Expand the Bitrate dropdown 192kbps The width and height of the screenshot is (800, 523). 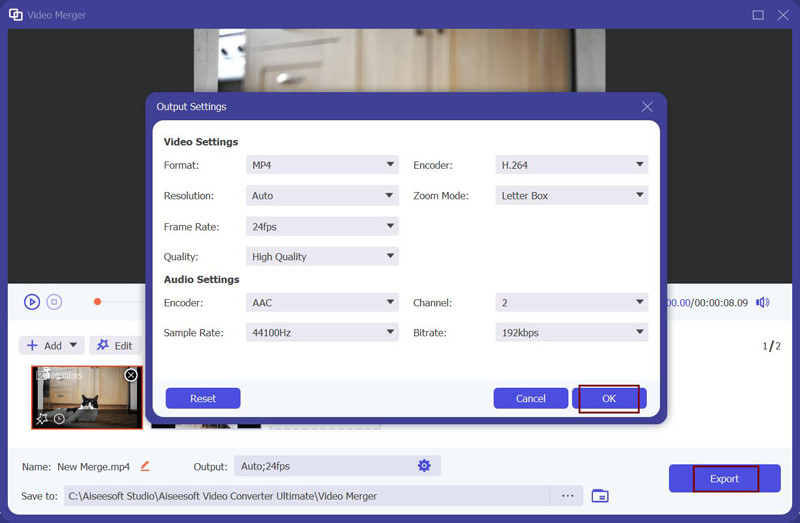[x=571, y=333]
